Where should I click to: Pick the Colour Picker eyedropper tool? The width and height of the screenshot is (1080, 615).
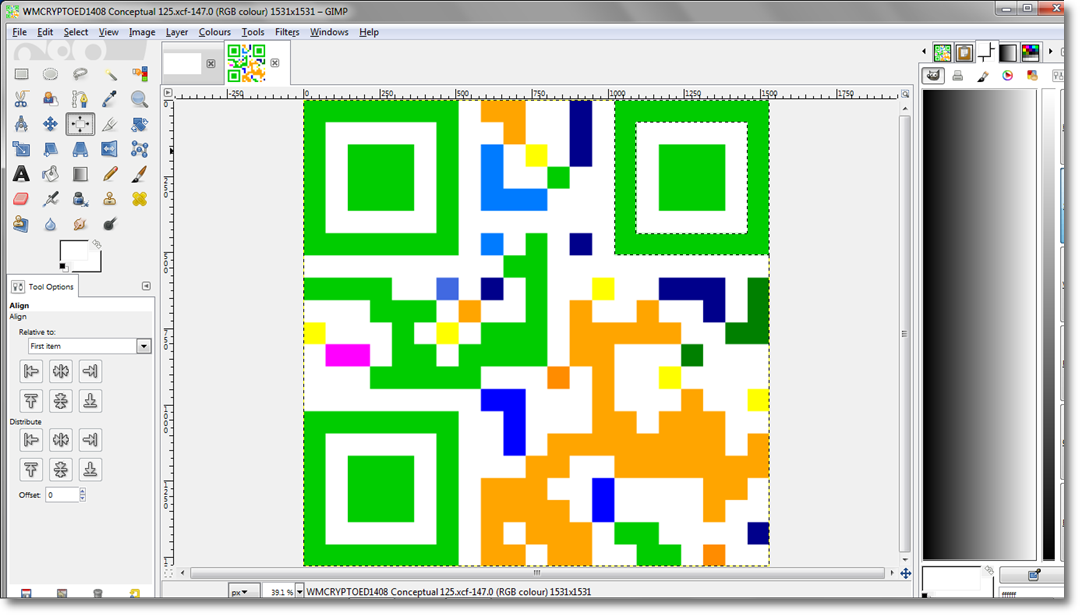click(x=110, y=99)
